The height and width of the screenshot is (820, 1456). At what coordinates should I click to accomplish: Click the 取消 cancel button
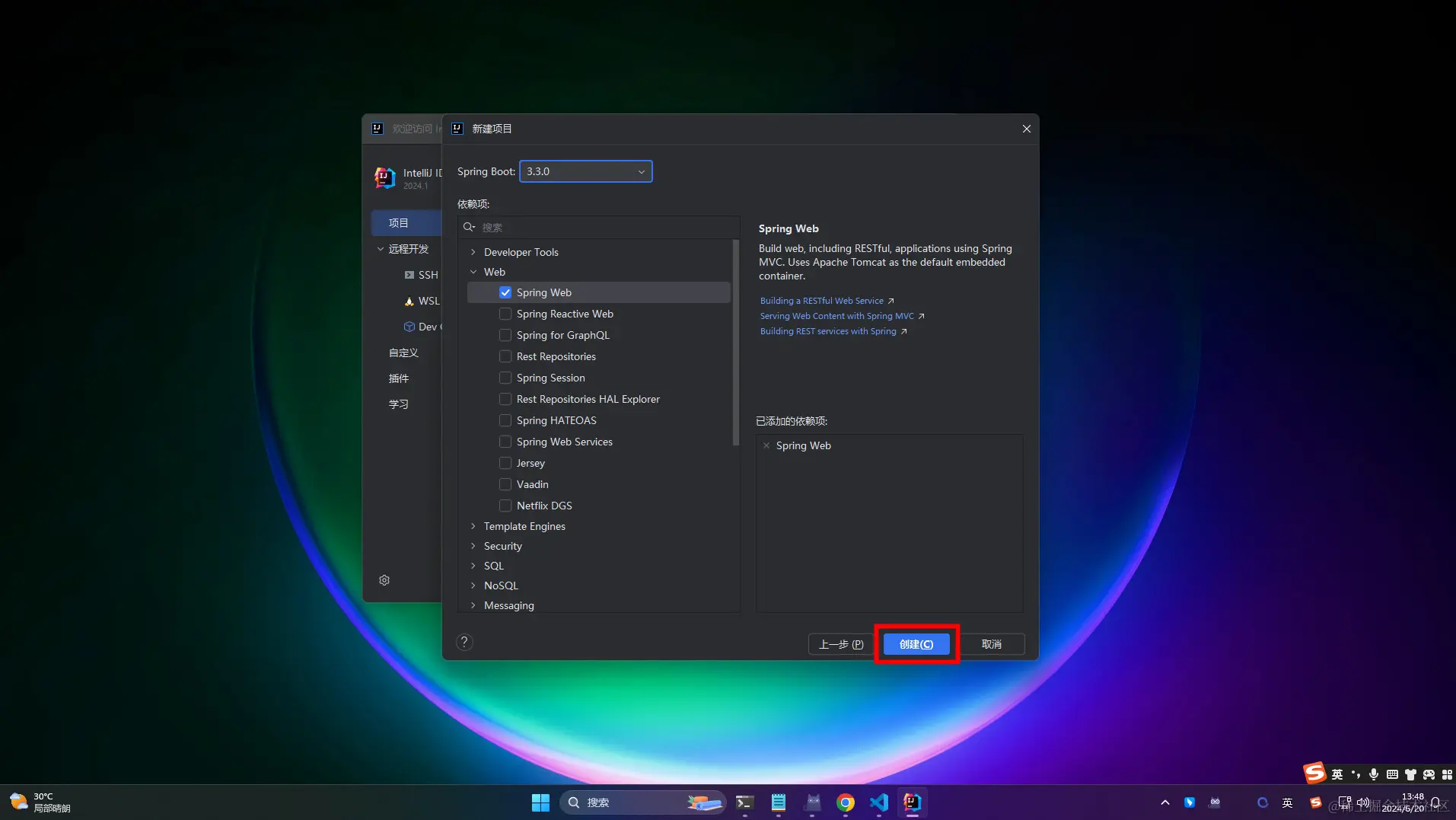(992, 644)
